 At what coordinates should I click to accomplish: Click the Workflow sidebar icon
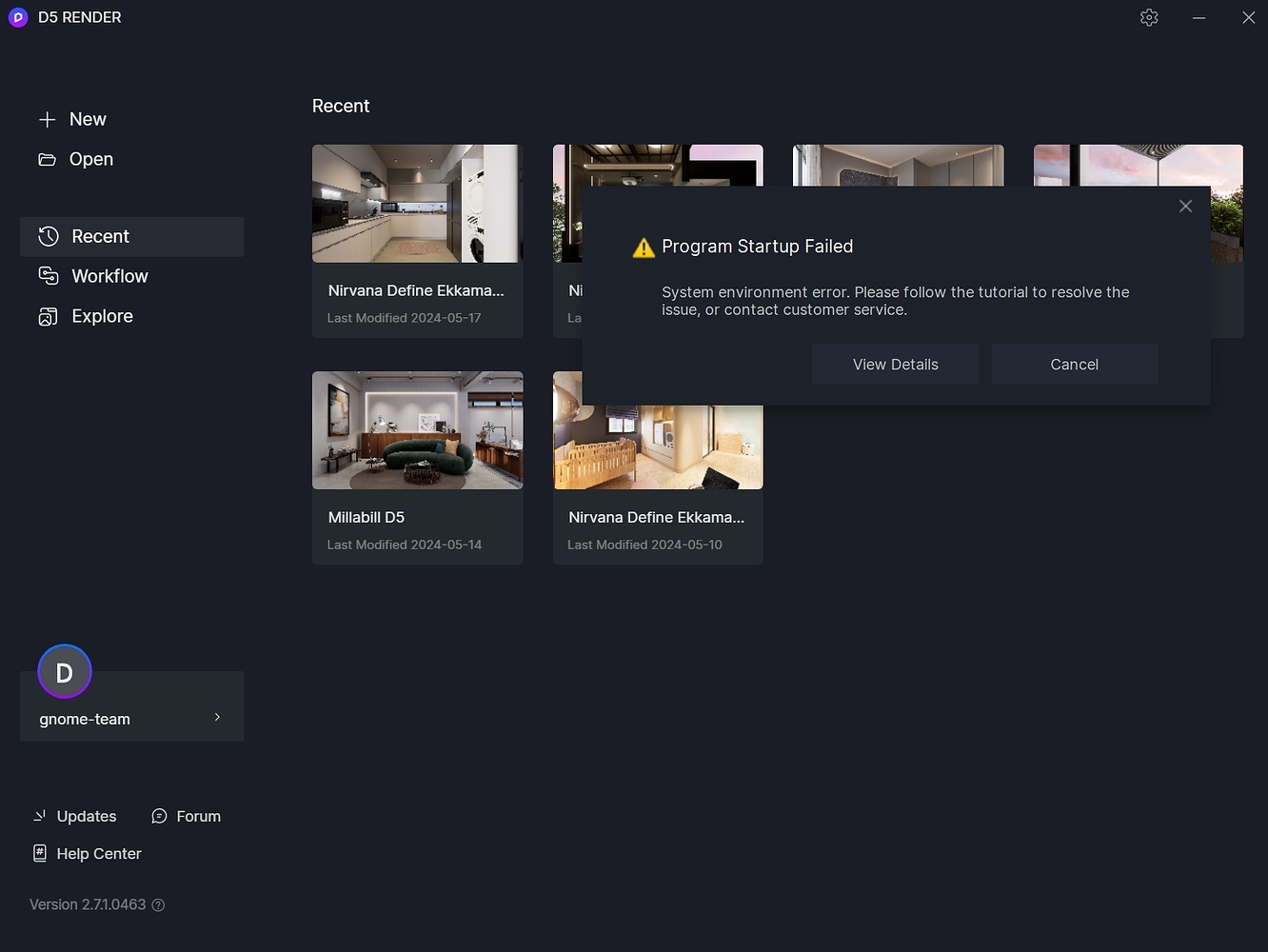point(49,276)
